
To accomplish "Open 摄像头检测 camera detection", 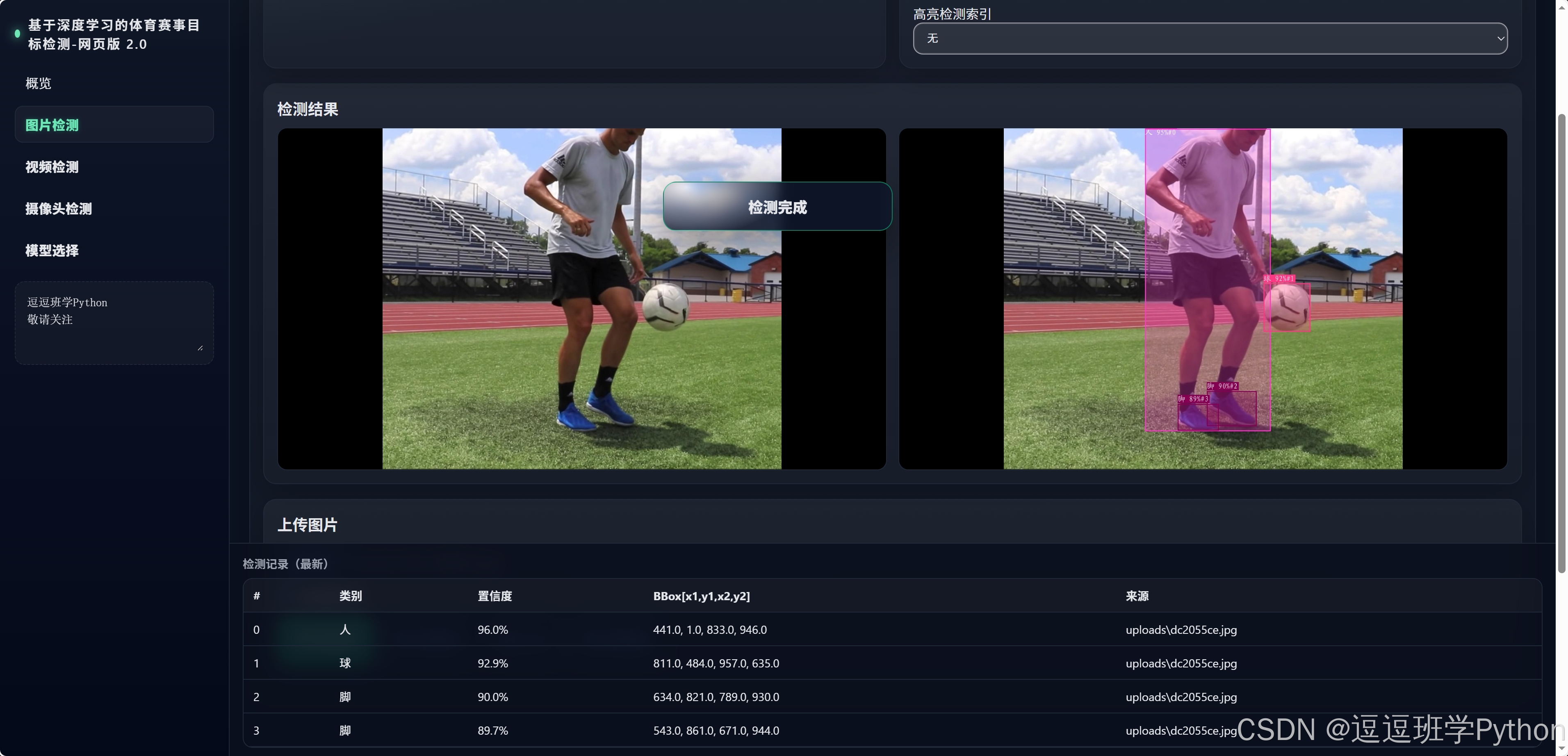I will (x=59, y=209).
